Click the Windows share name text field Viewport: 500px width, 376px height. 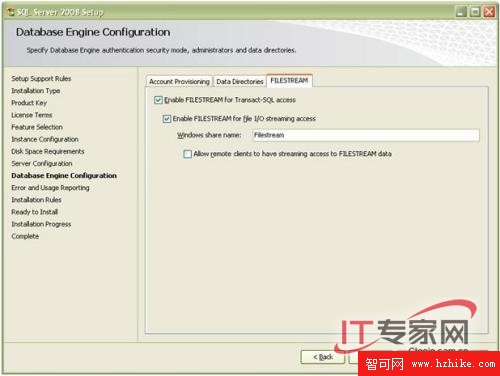[366, 135]
